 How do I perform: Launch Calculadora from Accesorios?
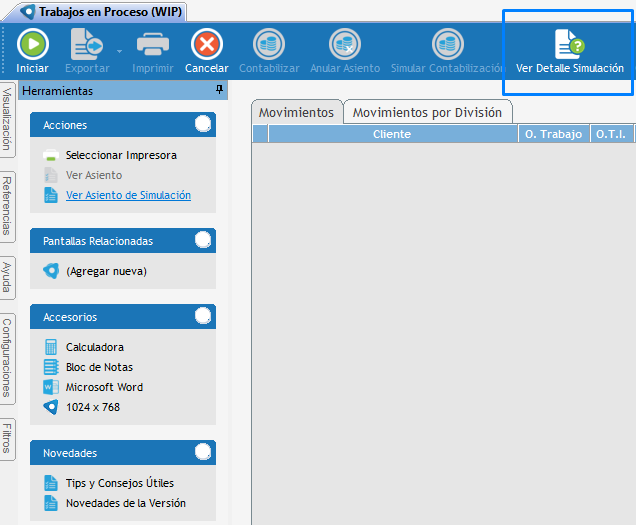[94, 347]
